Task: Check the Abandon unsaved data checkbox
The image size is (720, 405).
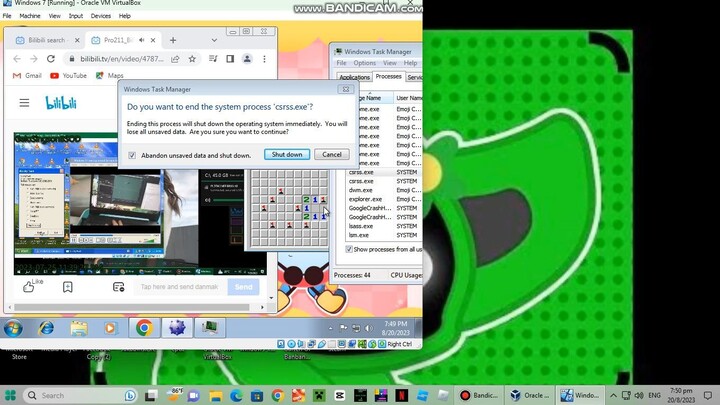Action: coord(132,155)
